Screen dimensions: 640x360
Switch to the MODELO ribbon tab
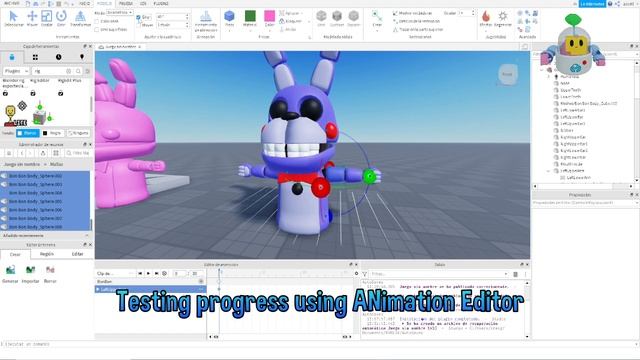104,3
